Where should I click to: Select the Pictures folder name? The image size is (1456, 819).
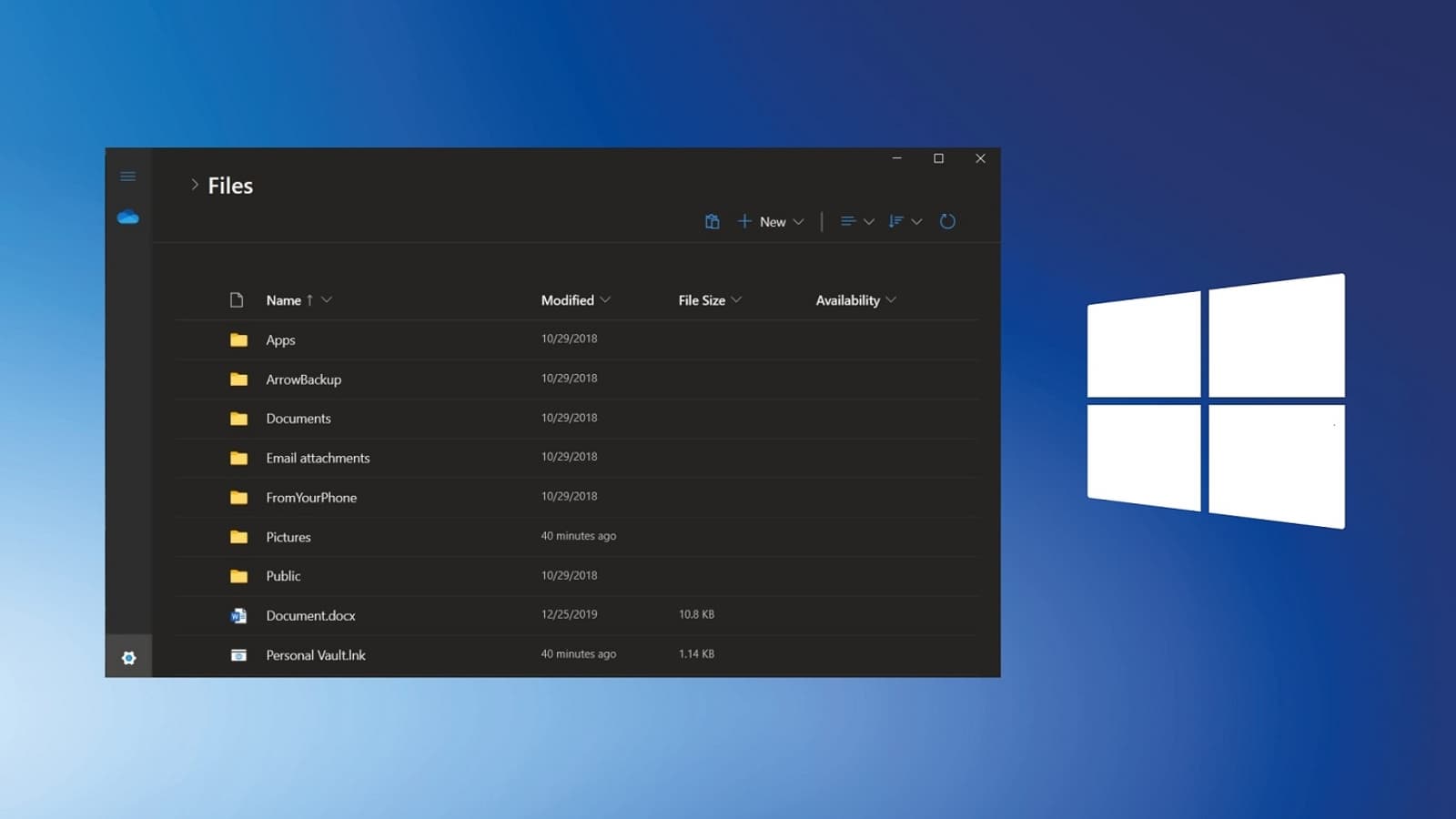[x=288, y=537]
